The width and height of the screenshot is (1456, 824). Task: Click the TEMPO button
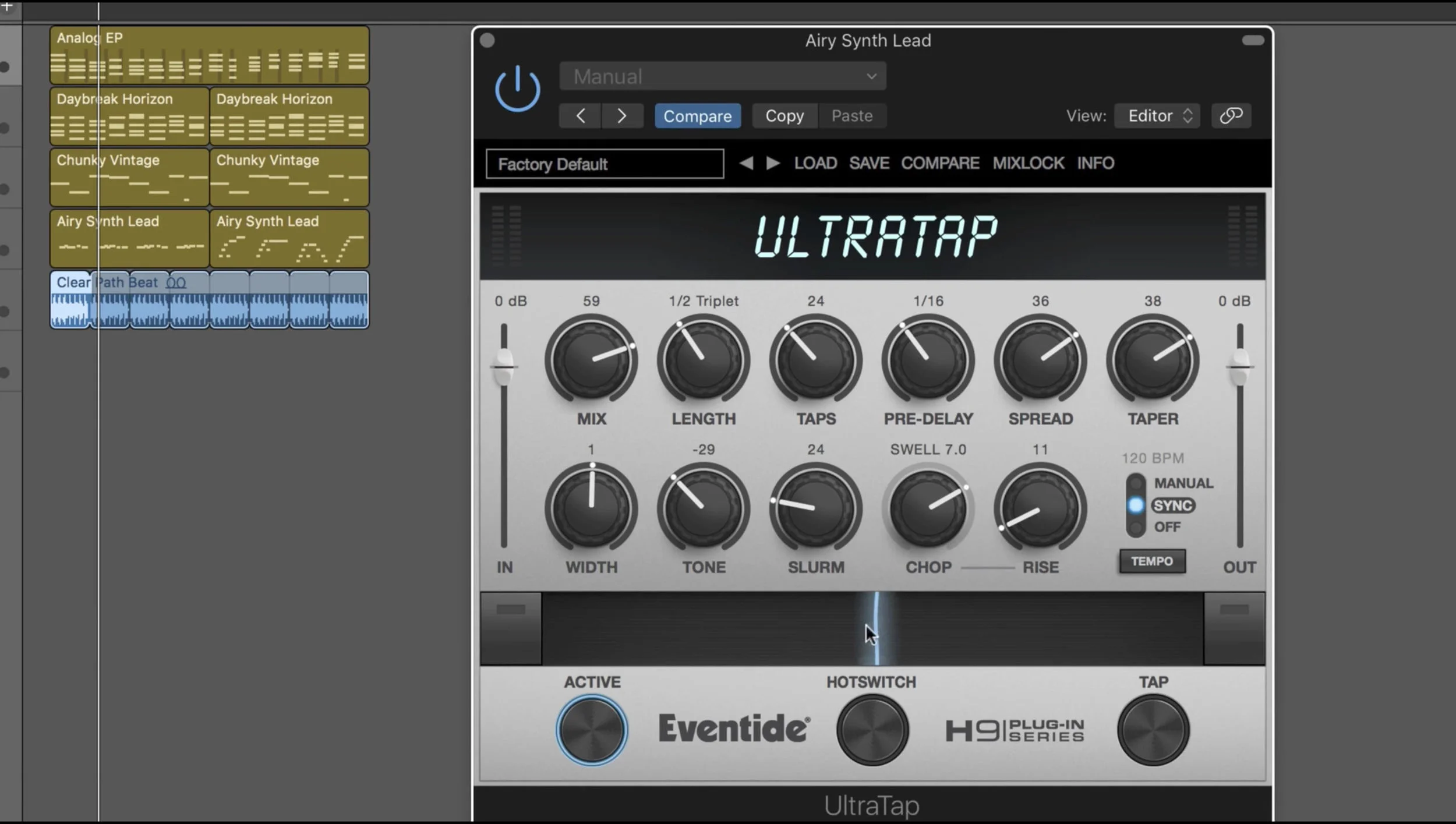point(1152,561)
